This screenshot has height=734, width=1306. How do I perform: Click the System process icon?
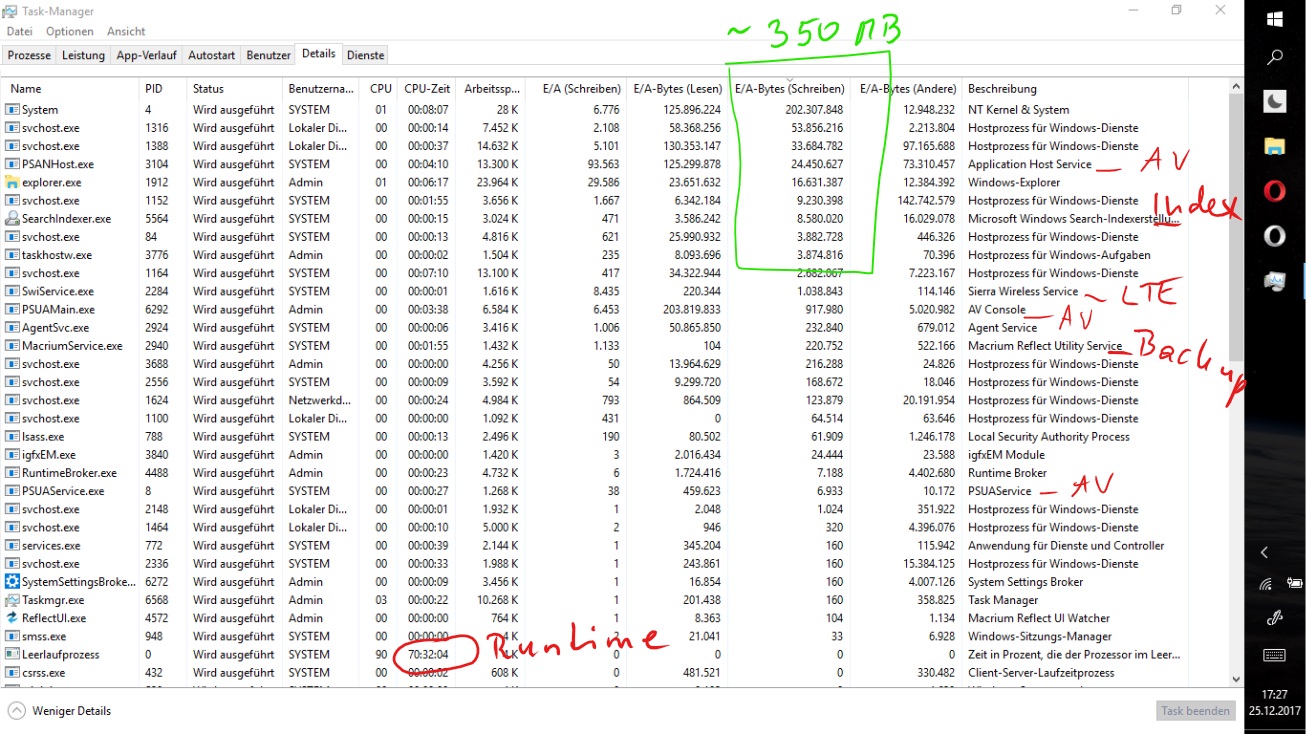point(12,110)
